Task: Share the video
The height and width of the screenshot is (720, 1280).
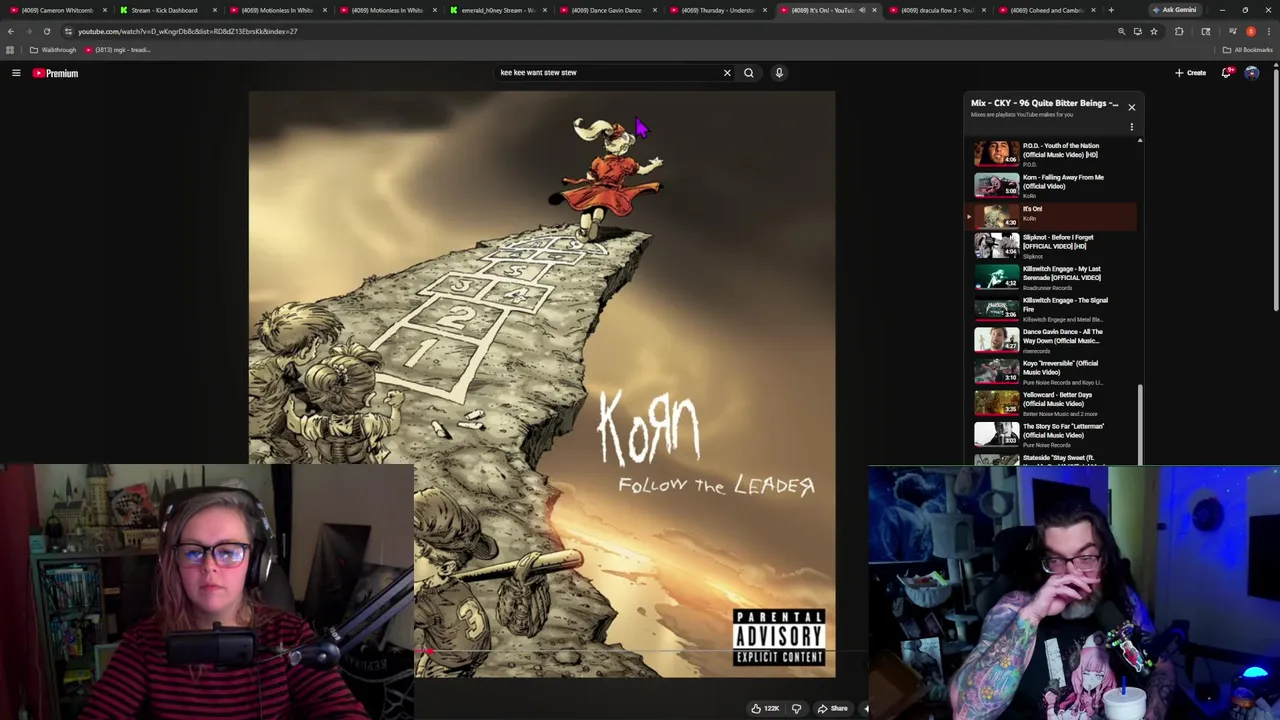Action: 832,708
